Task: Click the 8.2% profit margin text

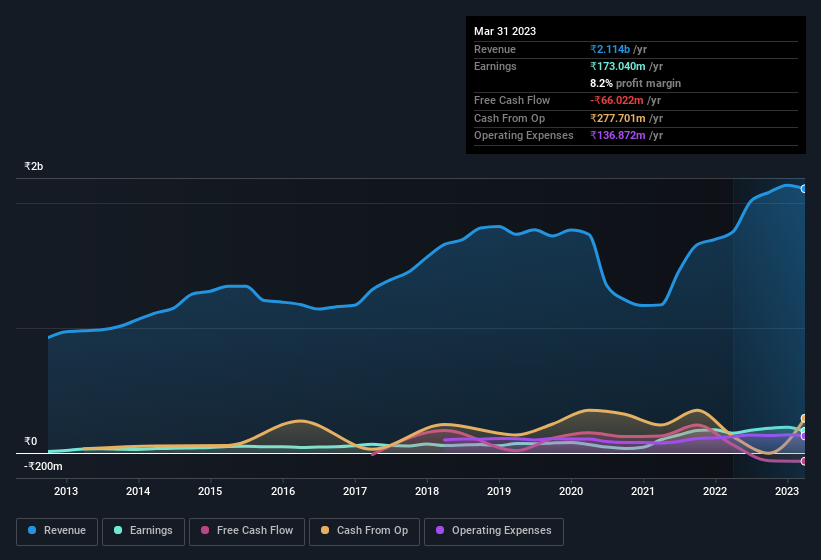Action: (x=636, y=83)
